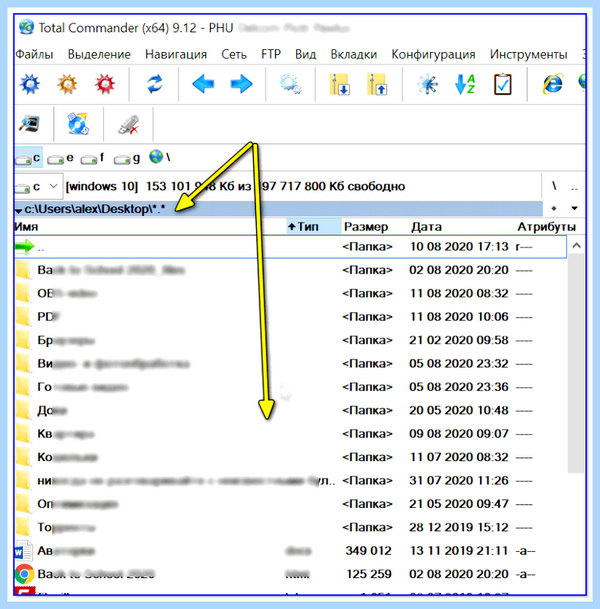Click the unpack files icon with up arrow
The image size is (600, 609).
377,84
